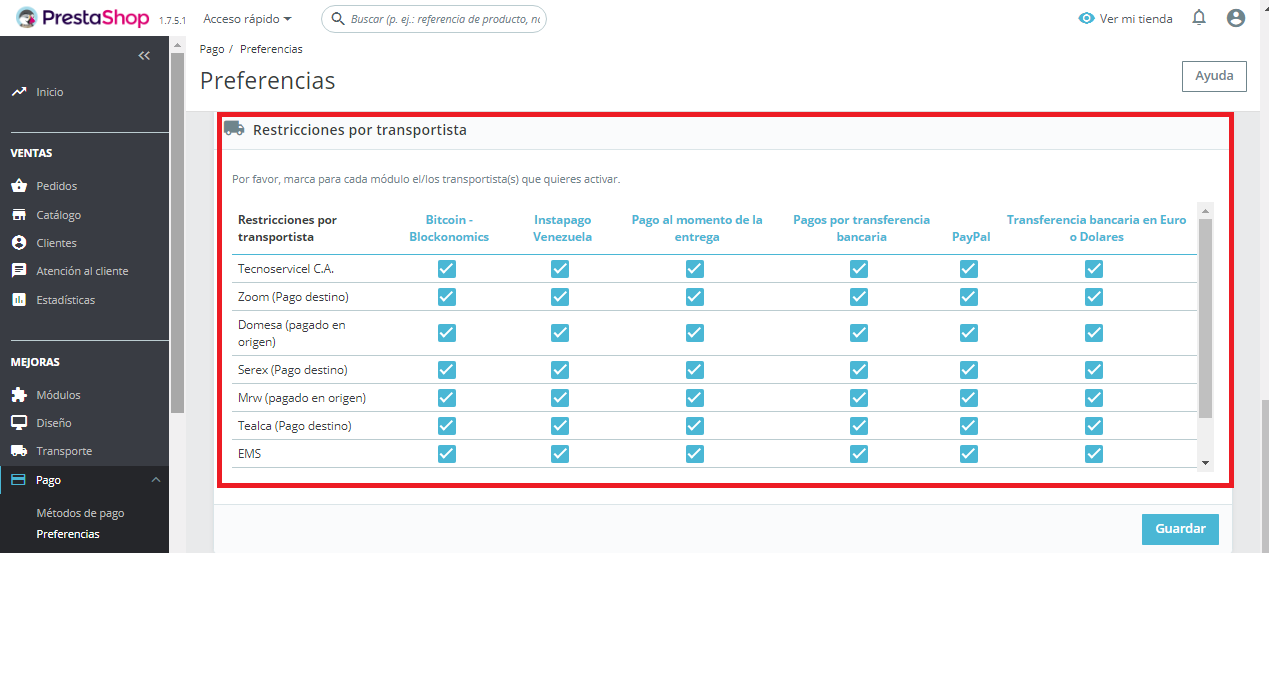
Task: Toggle Pago al momento for Domesa row
Action: click(x=695, y=333)
